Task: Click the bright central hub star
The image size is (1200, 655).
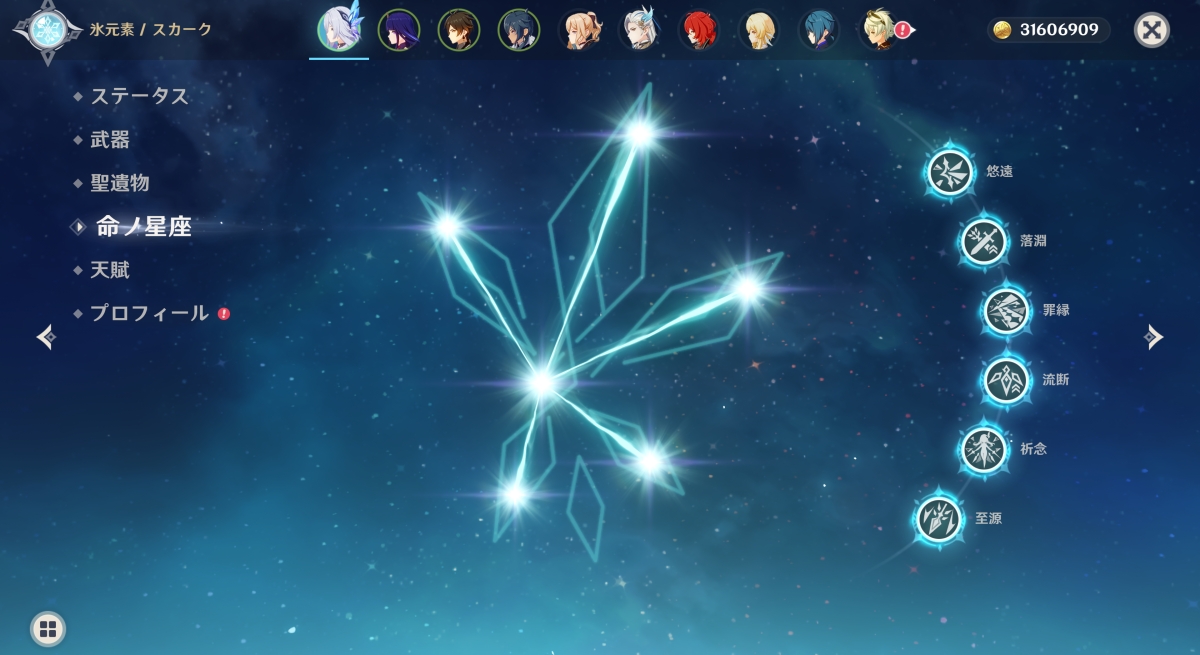Action: (541, 382)
